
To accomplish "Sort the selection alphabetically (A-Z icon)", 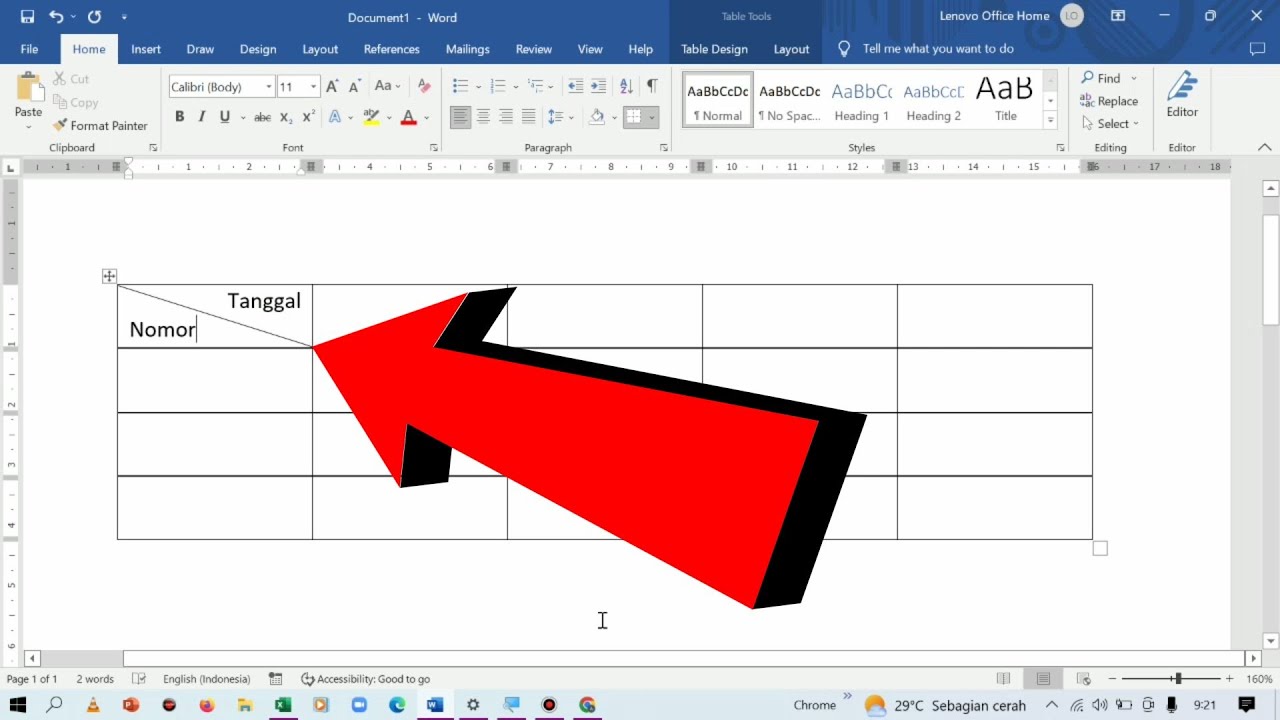I will [x=626, y=87].
